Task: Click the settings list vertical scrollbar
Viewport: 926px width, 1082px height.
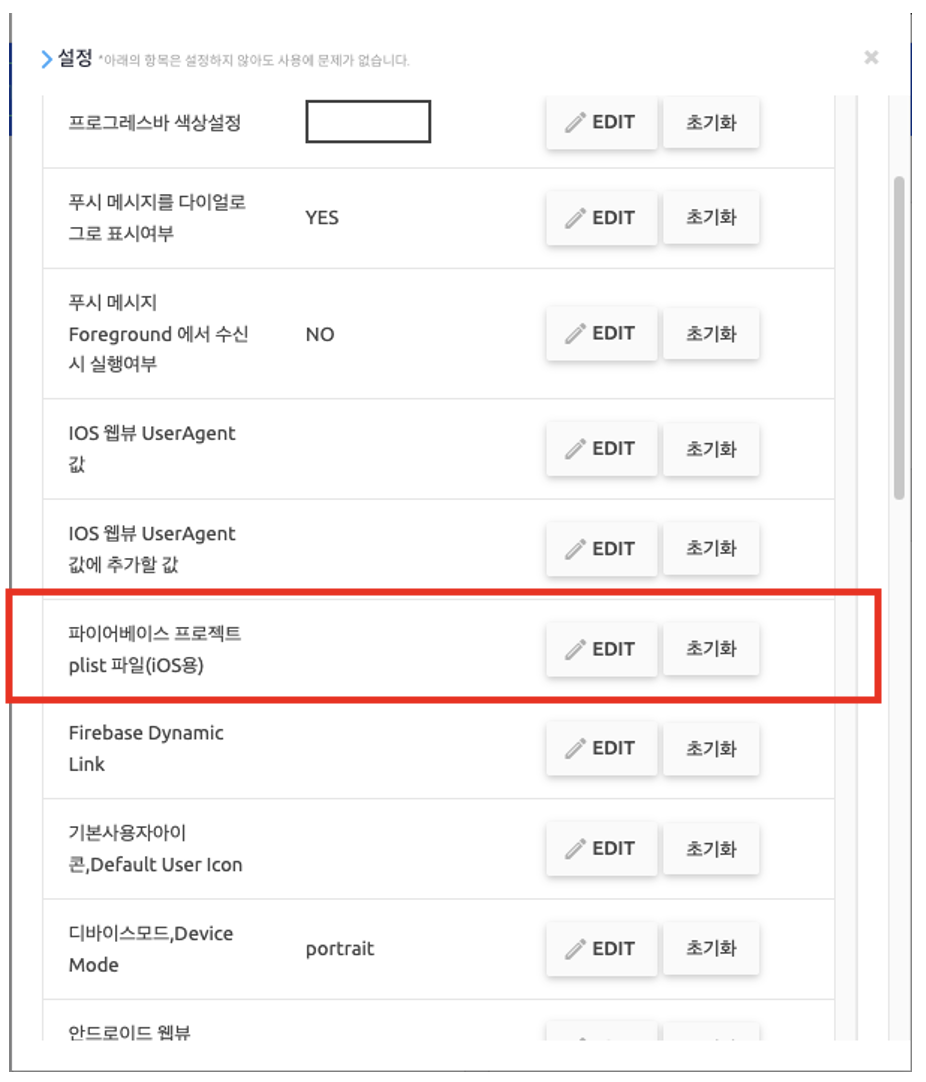Action: (899, 338)
